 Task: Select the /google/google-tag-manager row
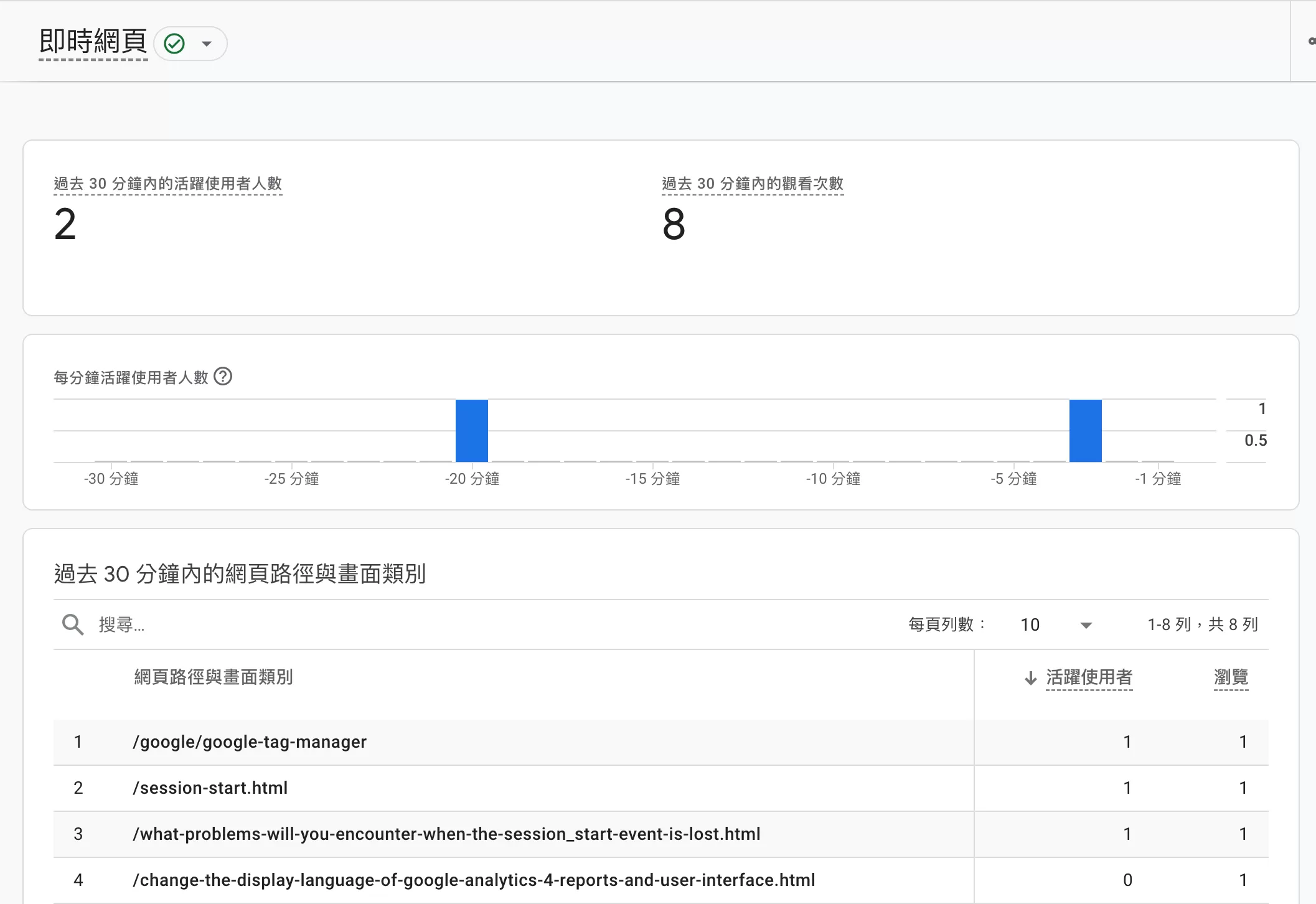click(x=661, y=742)
